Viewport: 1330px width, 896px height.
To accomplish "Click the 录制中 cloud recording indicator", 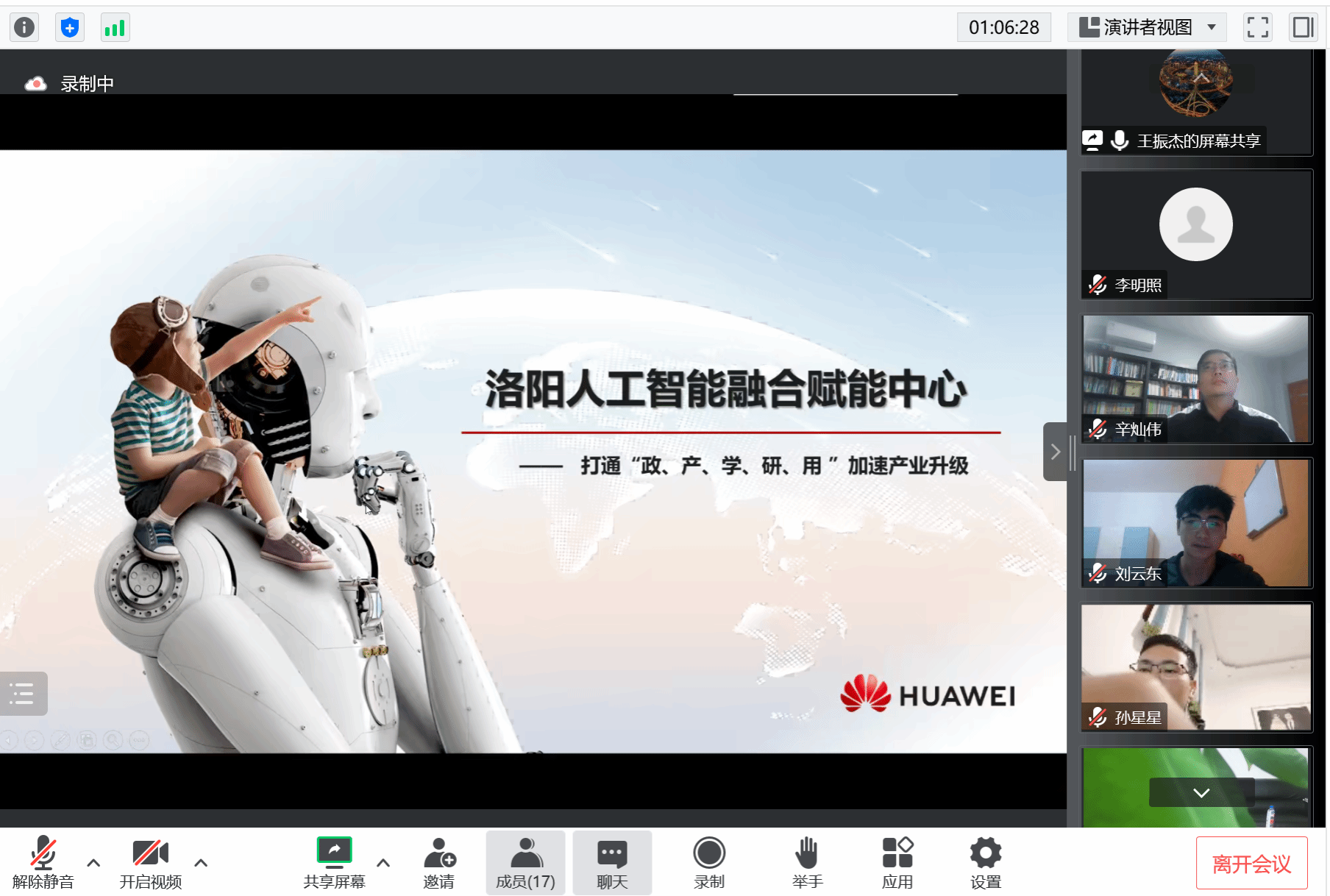I will click(69, 84).
